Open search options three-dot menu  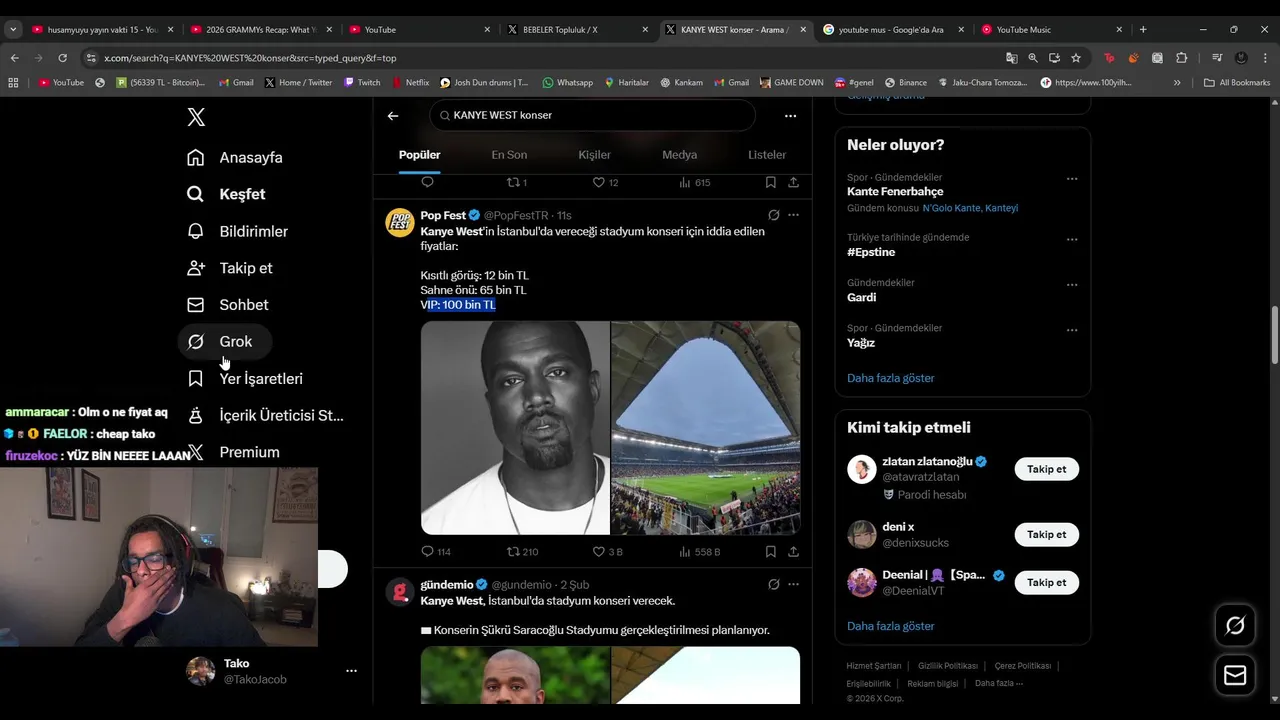[790, 115]
